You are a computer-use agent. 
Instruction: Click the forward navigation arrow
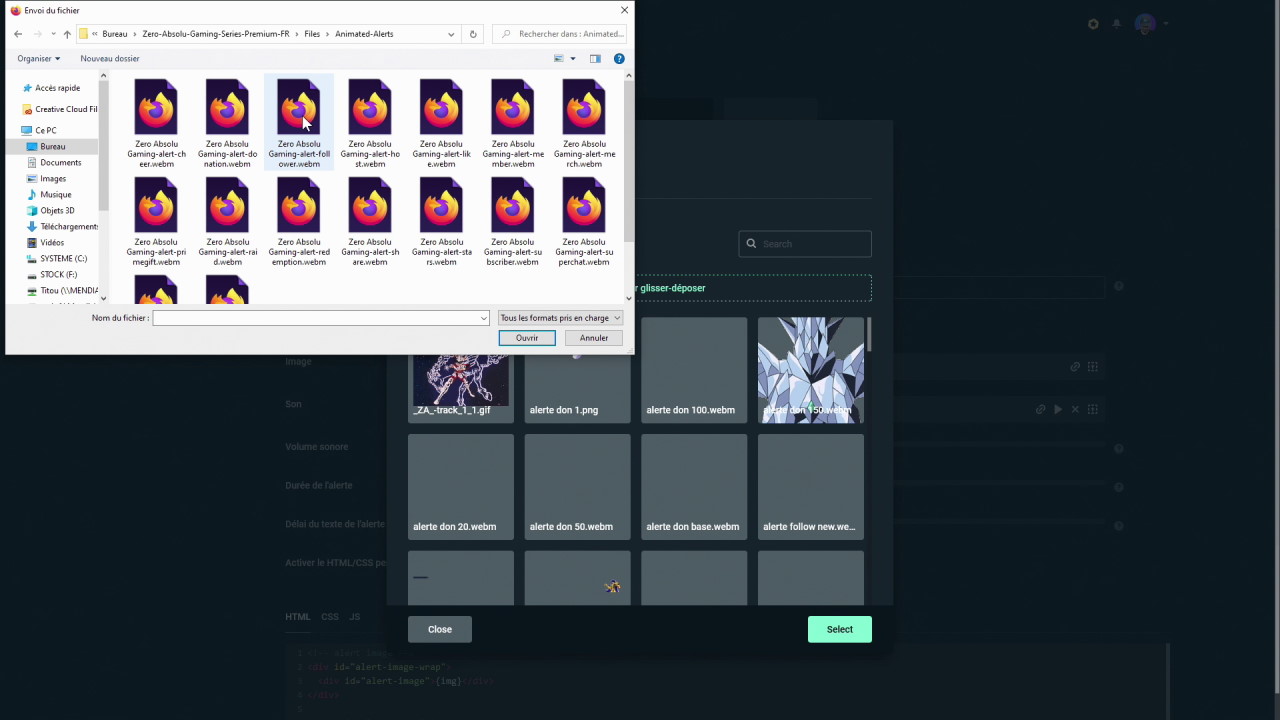[x=37, y=33]
